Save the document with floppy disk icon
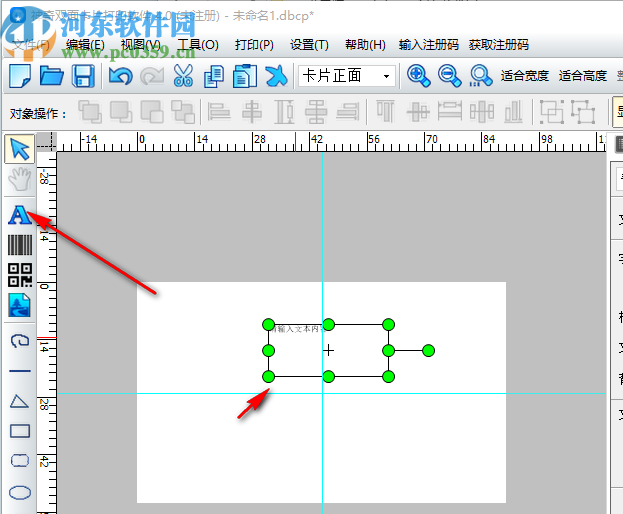 pyautogui.click(x=83, y=75)
